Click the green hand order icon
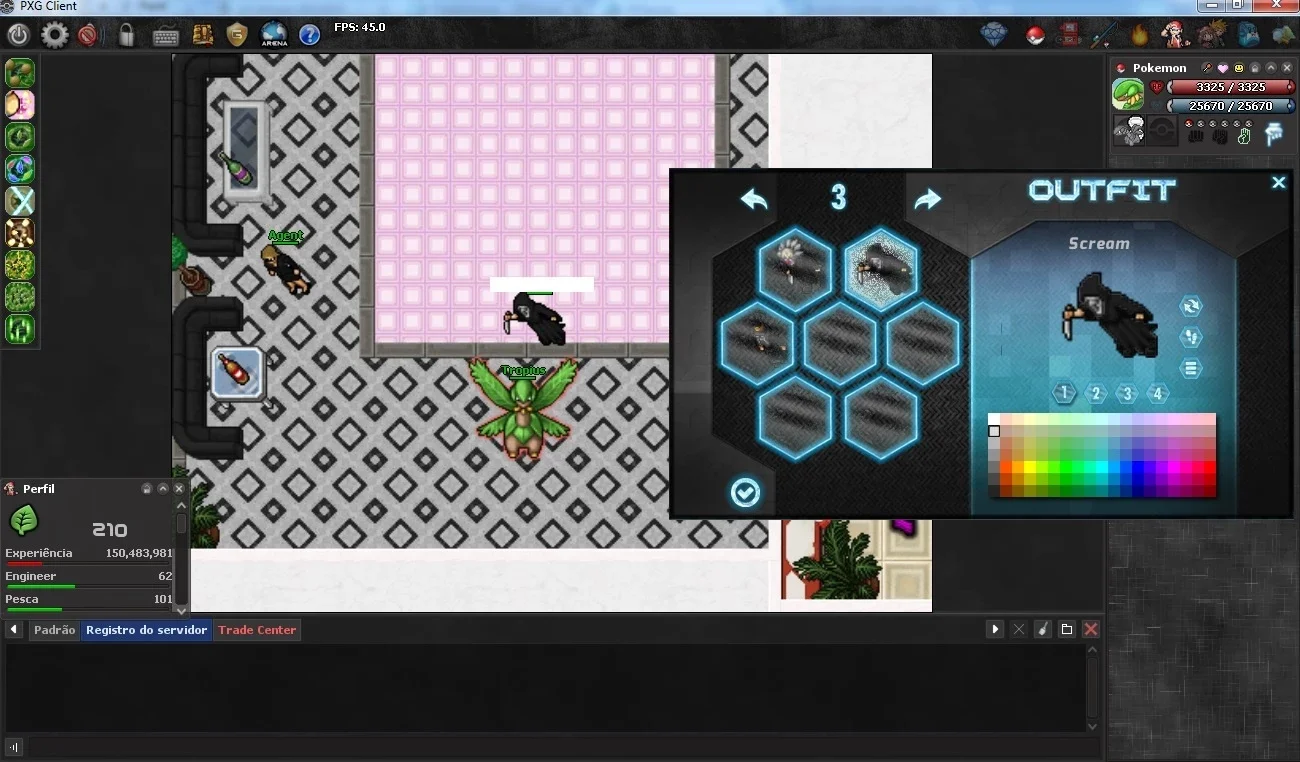1300x762 pixels. pyautogui.click(x=1244, y=135)
